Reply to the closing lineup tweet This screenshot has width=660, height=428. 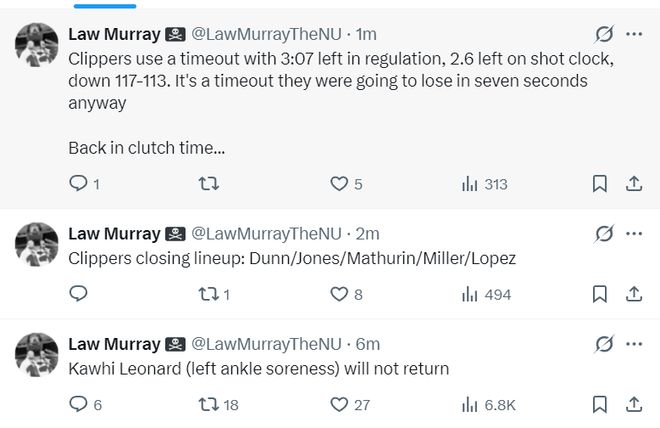click(79, 294)
